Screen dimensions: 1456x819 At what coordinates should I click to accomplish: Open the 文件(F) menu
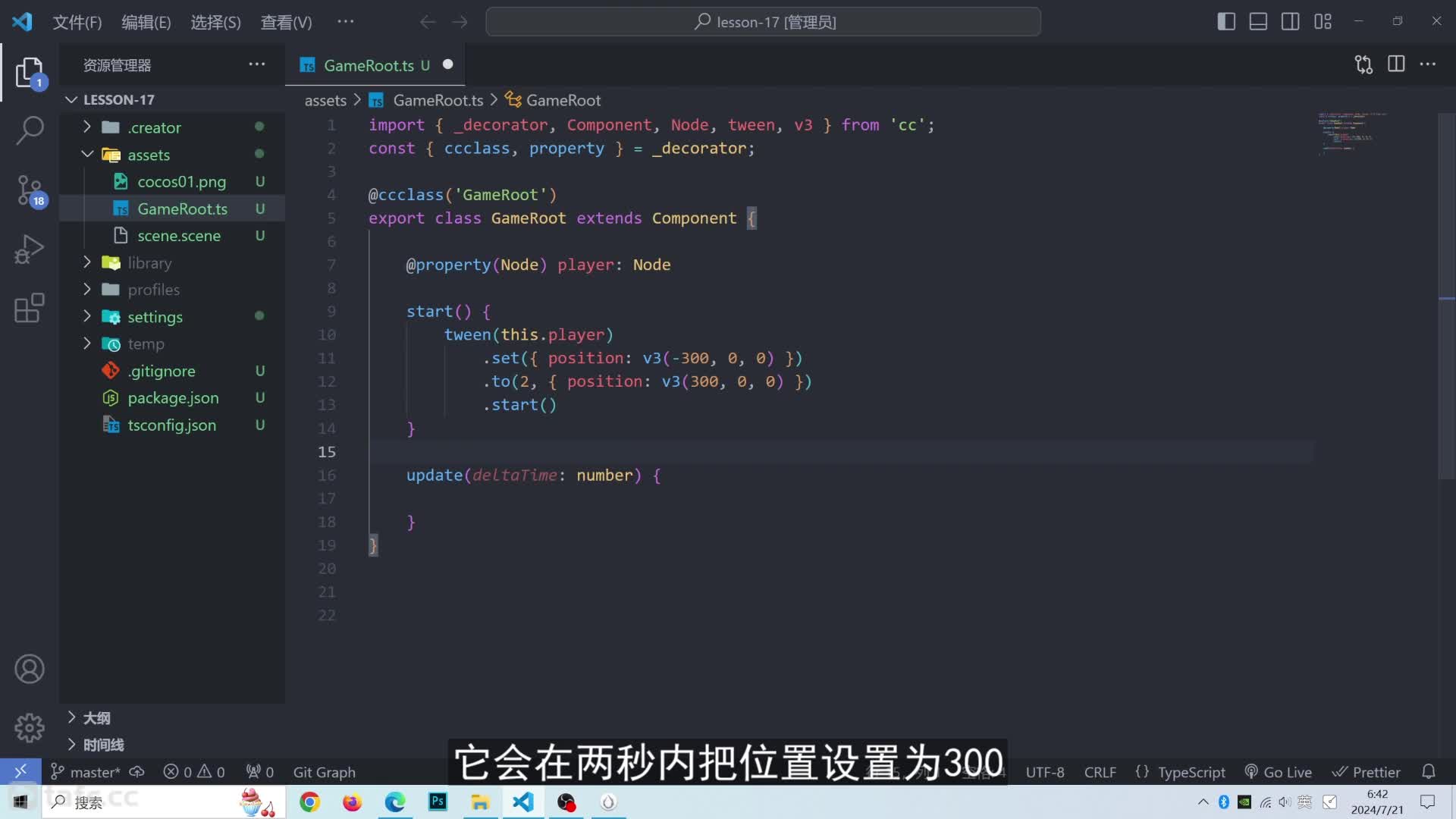(x=77, y=22)
